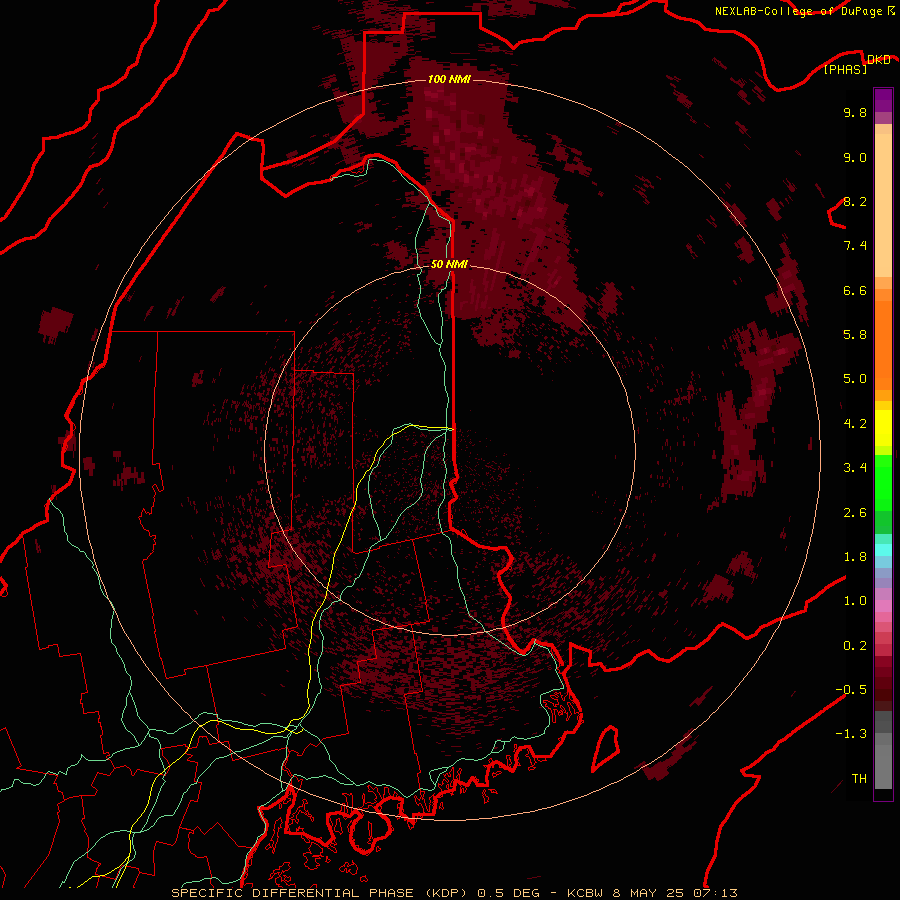The height and width of the screenshot is (900, 900).
Task: Click the -0.5 value on the color scale
Action: tap(851, 689)
